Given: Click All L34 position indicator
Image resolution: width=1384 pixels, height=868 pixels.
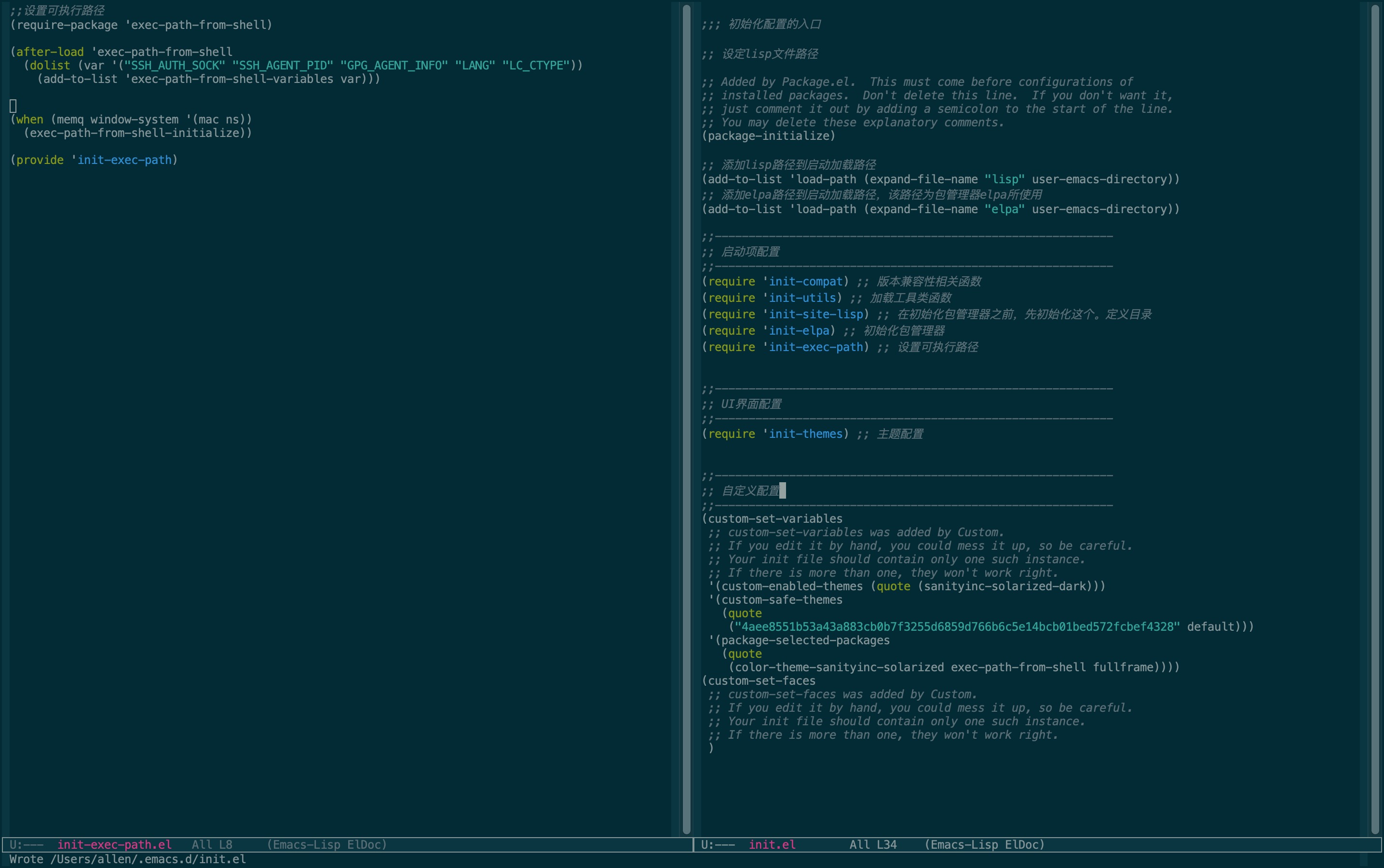Looking at the screenshot, I should (x=872, y=844).
